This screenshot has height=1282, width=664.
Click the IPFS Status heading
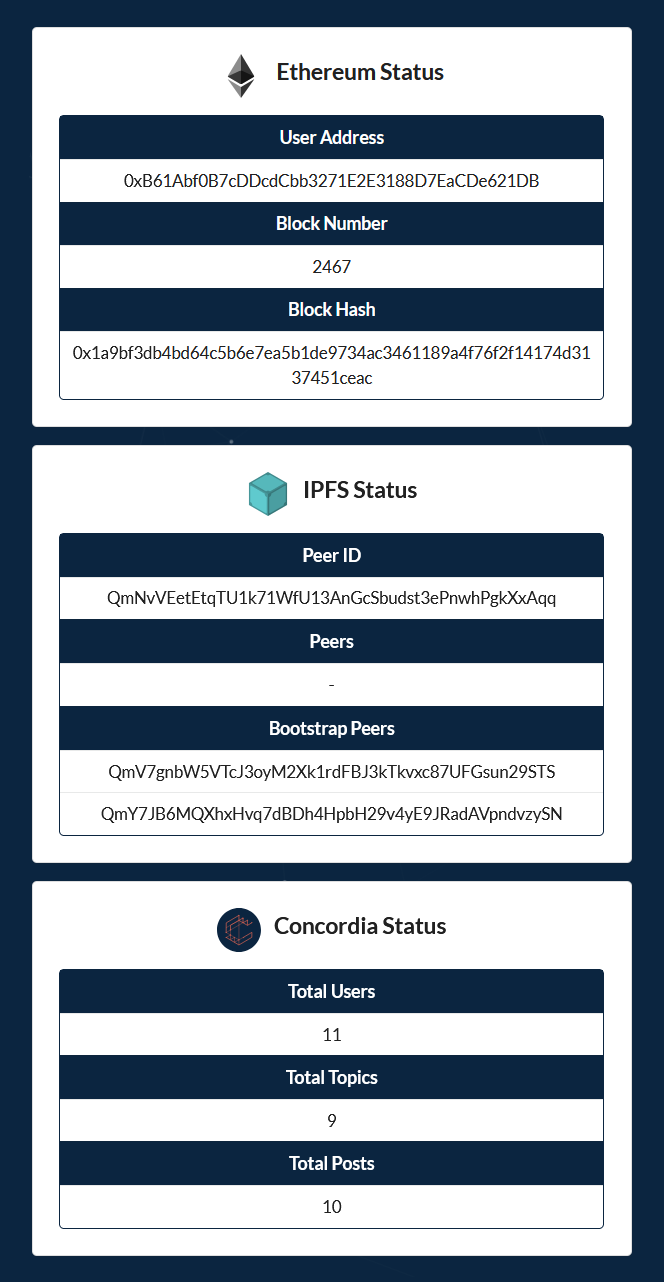click(x=360, y=490)
